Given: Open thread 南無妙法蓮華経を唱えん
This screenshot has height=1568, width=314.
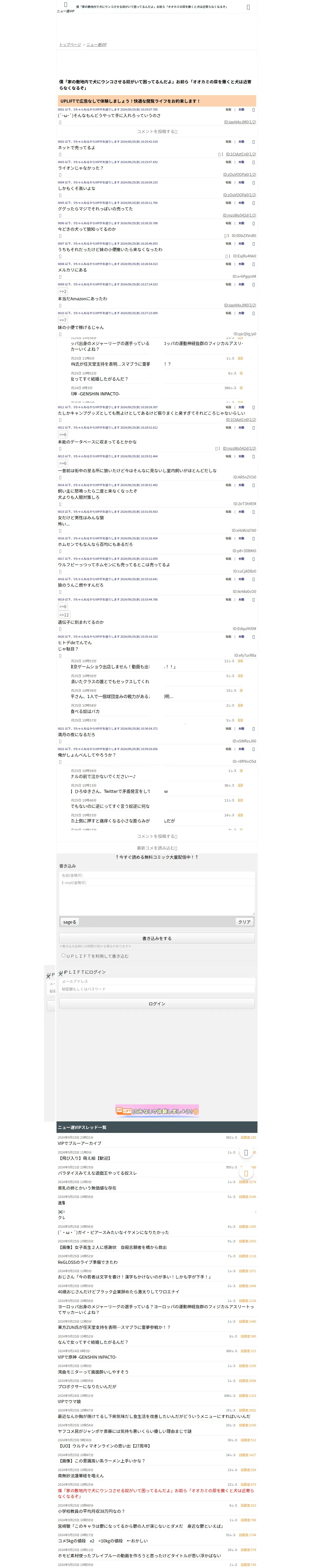Looking at the screenshot, I should [x=81, y=1475].
